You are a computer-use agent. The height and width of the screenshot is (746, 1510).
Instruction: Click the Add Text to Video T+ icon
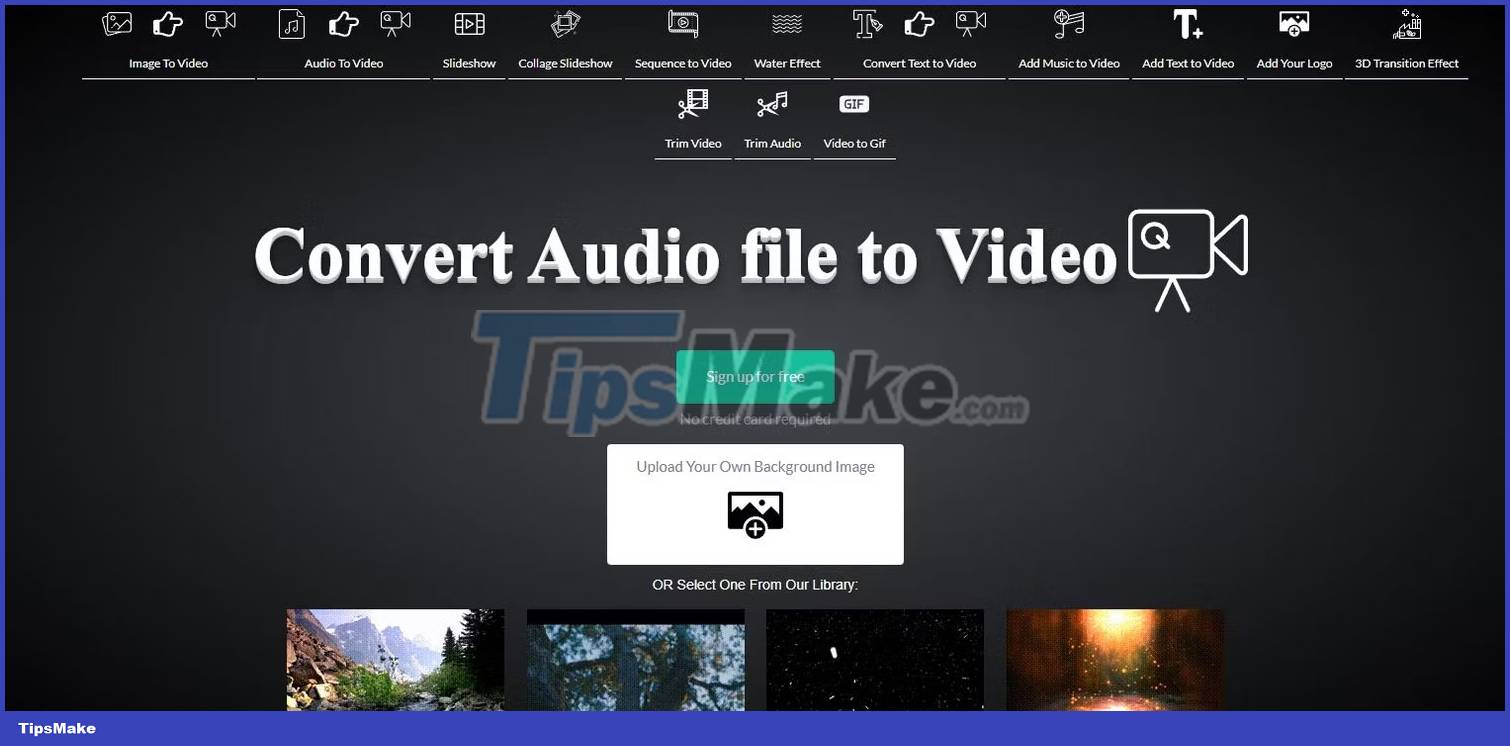coord(1187,23)
